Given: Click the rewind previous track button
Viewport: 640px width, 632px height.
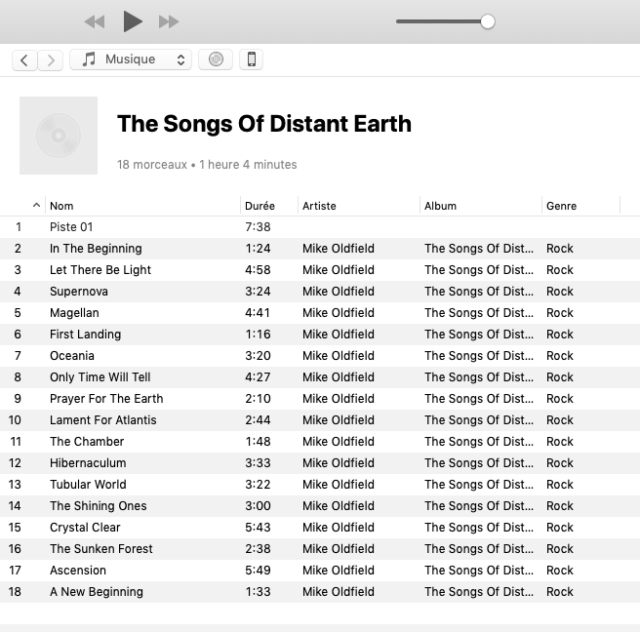Looking at the screenshot, I should pos(95,22).
